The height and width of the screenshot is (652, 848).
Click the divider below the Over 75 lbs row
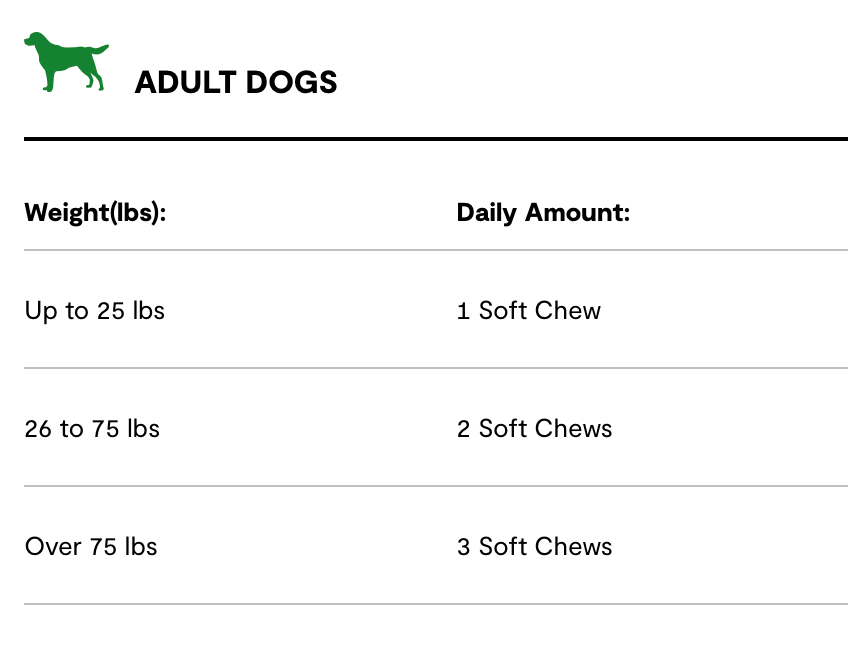[x=436, y=604]
